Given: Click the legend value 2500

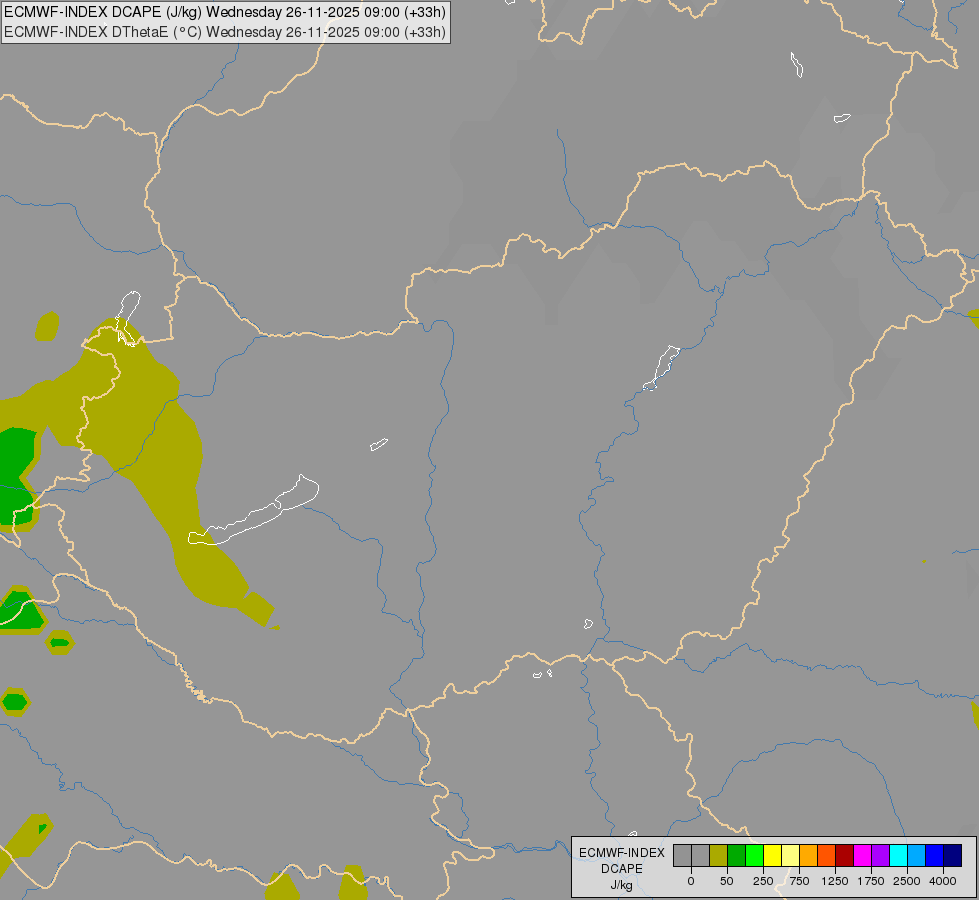Looking at the screenshot, I should point(907,881).
